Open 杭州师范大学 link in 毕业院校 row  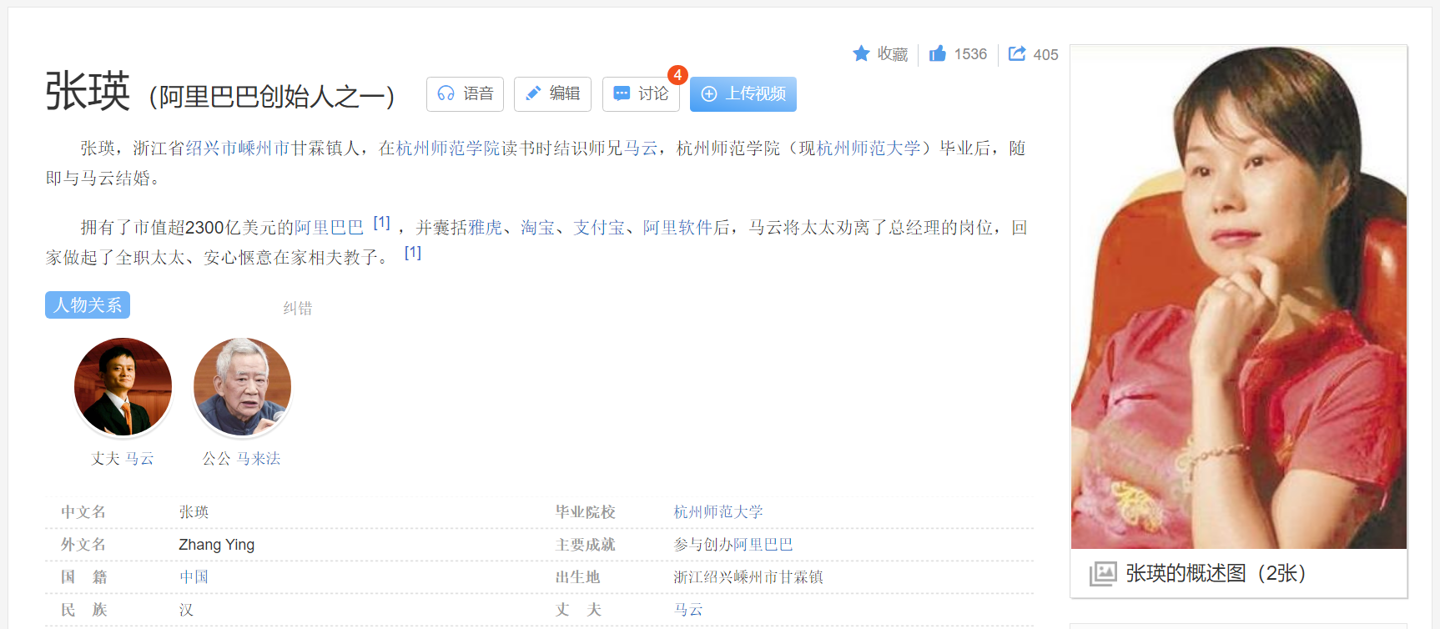(718, 512)
